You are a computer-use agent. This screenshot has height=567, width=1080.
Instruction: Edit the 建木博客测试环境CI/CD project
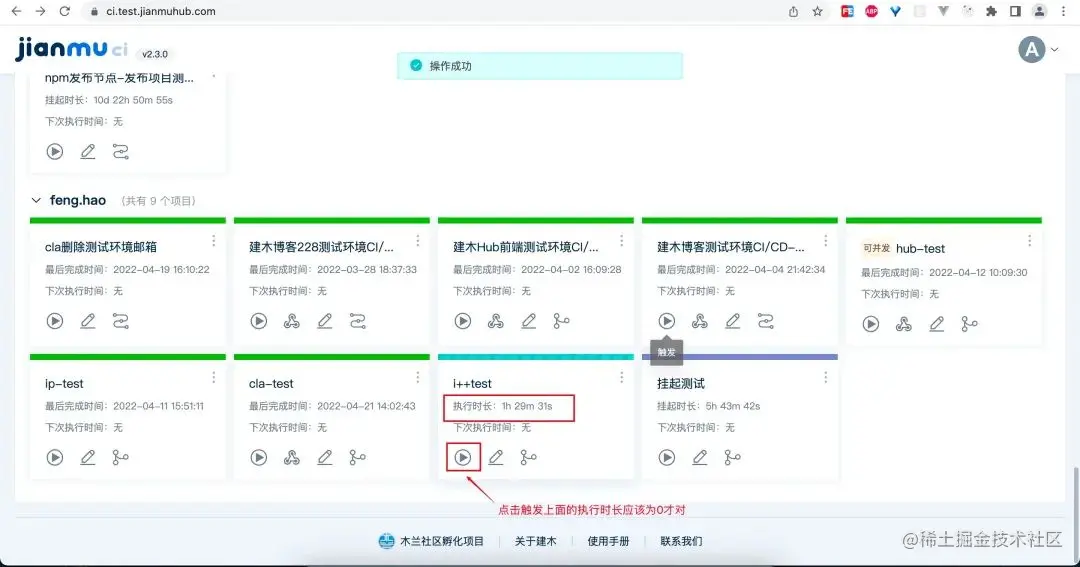tap(732, 321)
